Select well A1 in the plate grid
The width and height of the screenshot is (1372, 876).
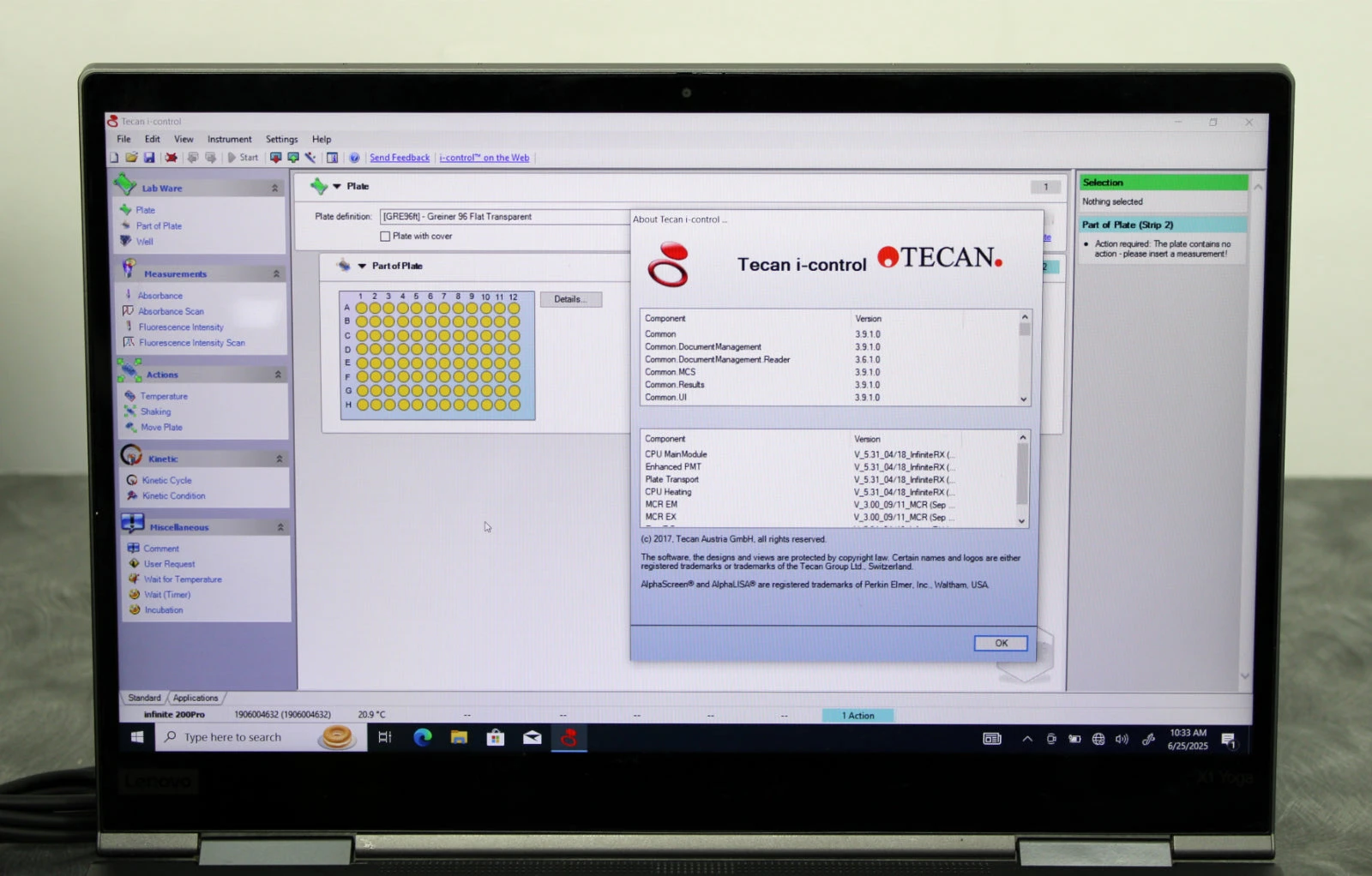click(361, 308)
